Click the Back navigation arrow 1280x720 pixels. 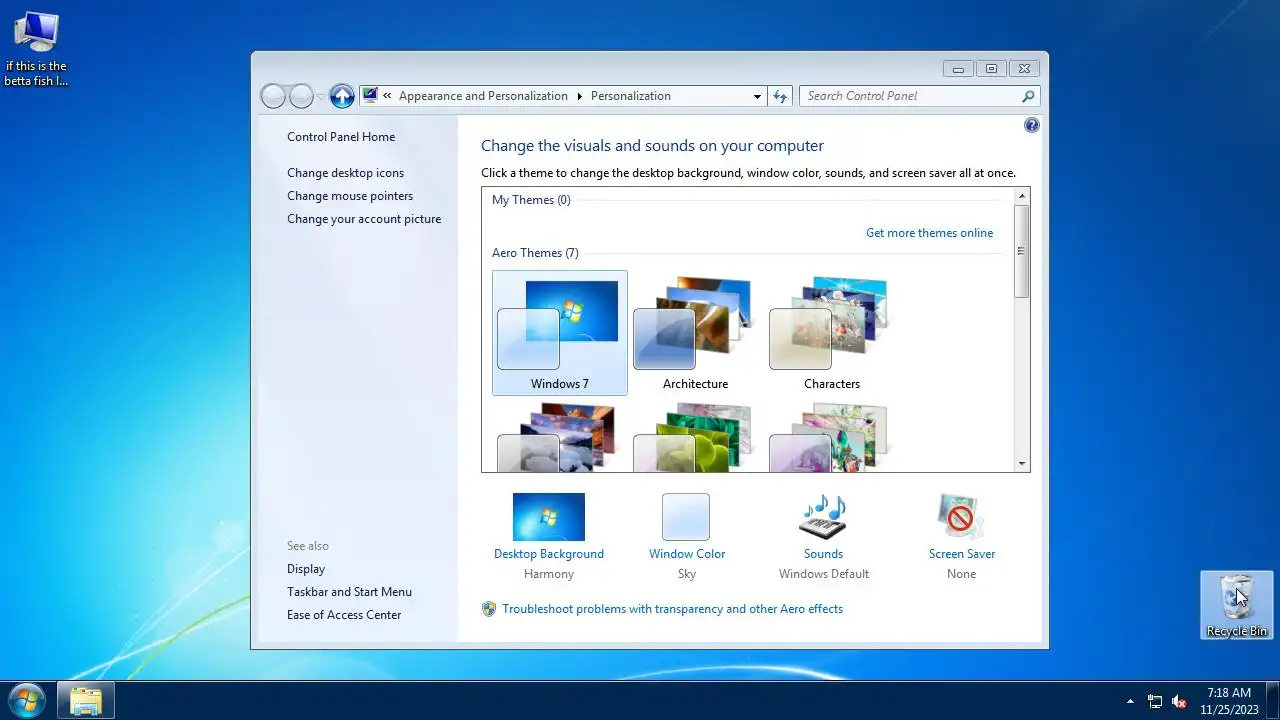[273, 96]
